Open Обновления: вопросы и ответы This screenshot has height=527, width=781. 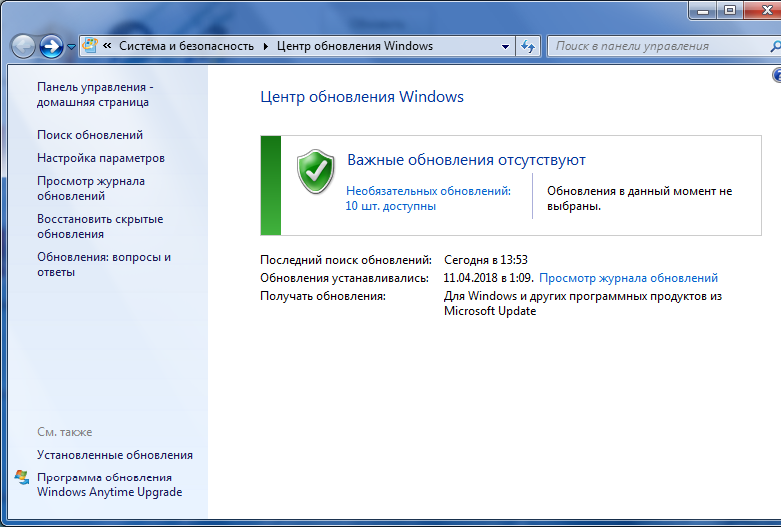104,264
